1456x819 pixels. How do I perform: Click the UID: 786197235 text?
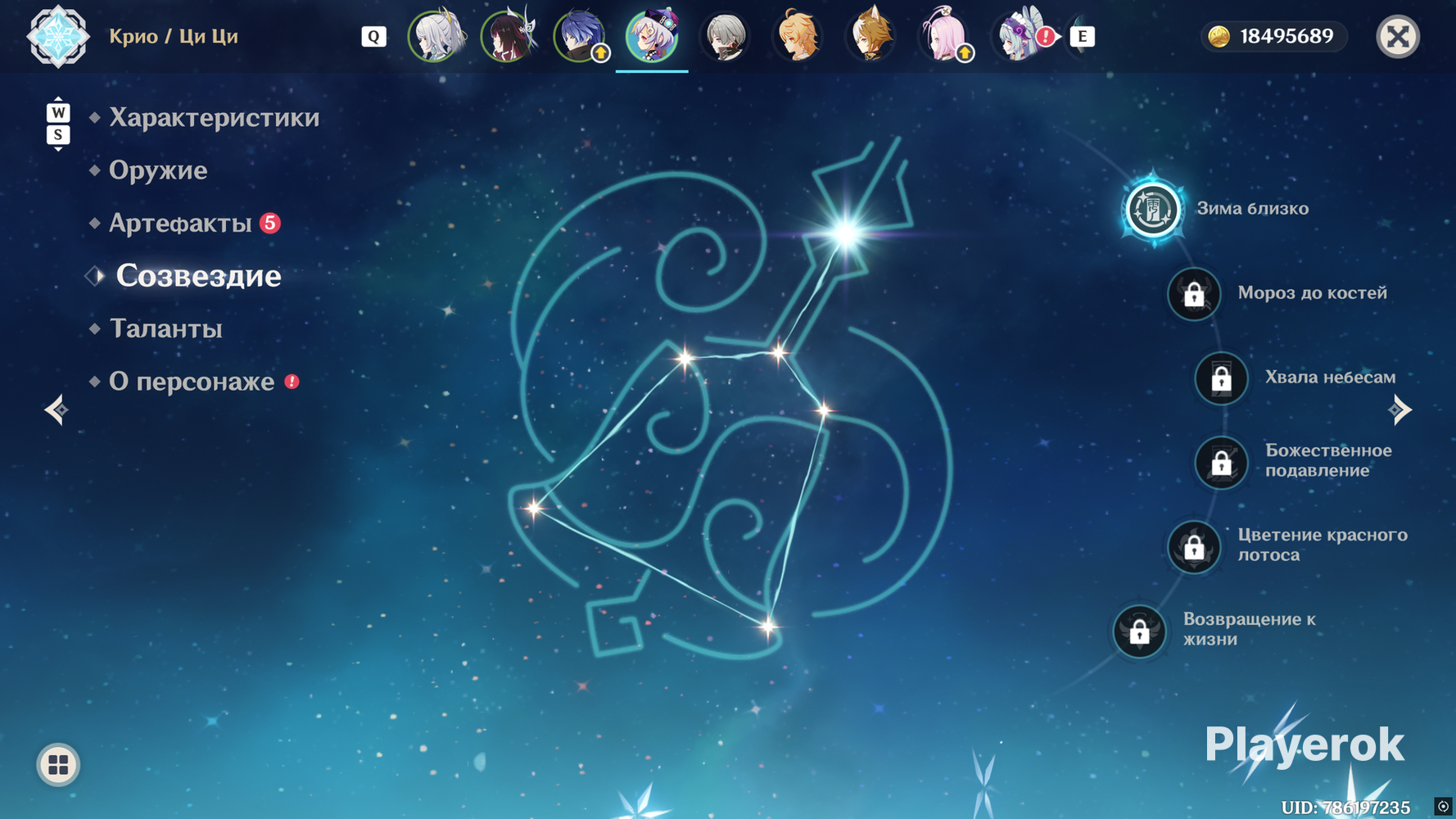1346,808
